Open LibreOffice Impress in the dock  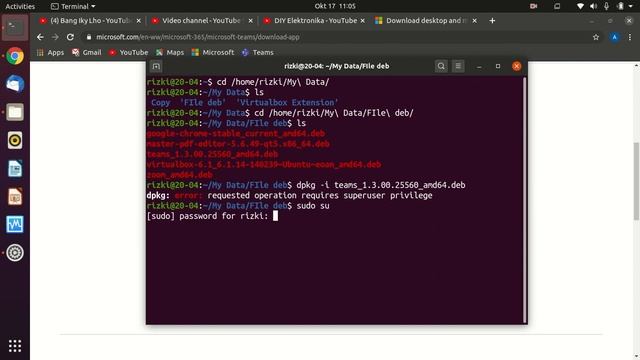tap(15, 197)
